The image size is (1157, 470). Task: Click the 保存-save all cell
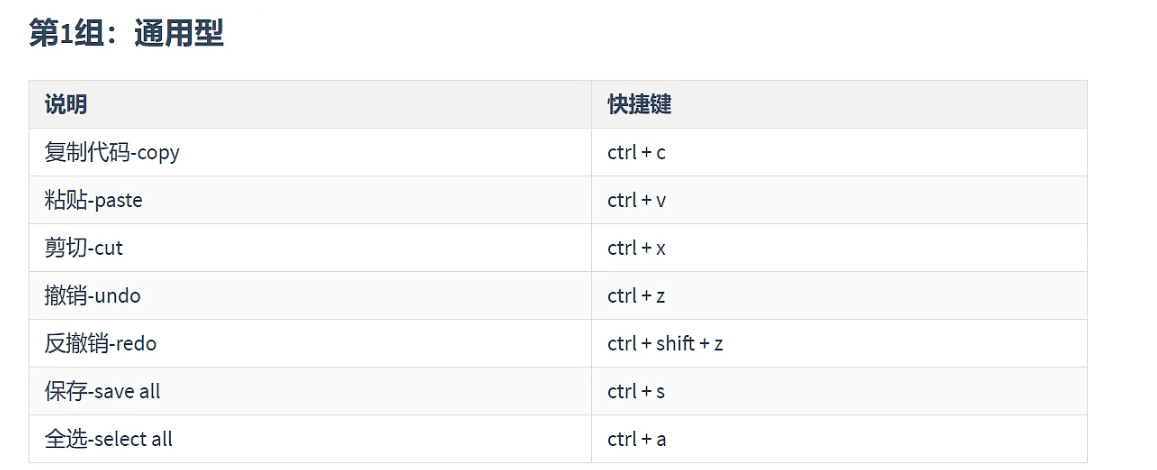tap(310, 391)
